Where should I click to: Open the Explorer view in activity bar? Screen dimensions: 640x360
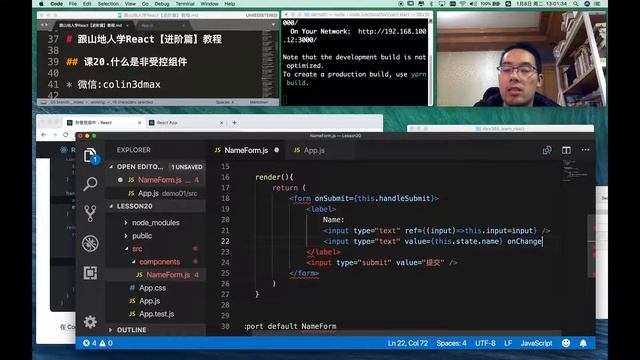pyautogui.click(x=90, y=155)
